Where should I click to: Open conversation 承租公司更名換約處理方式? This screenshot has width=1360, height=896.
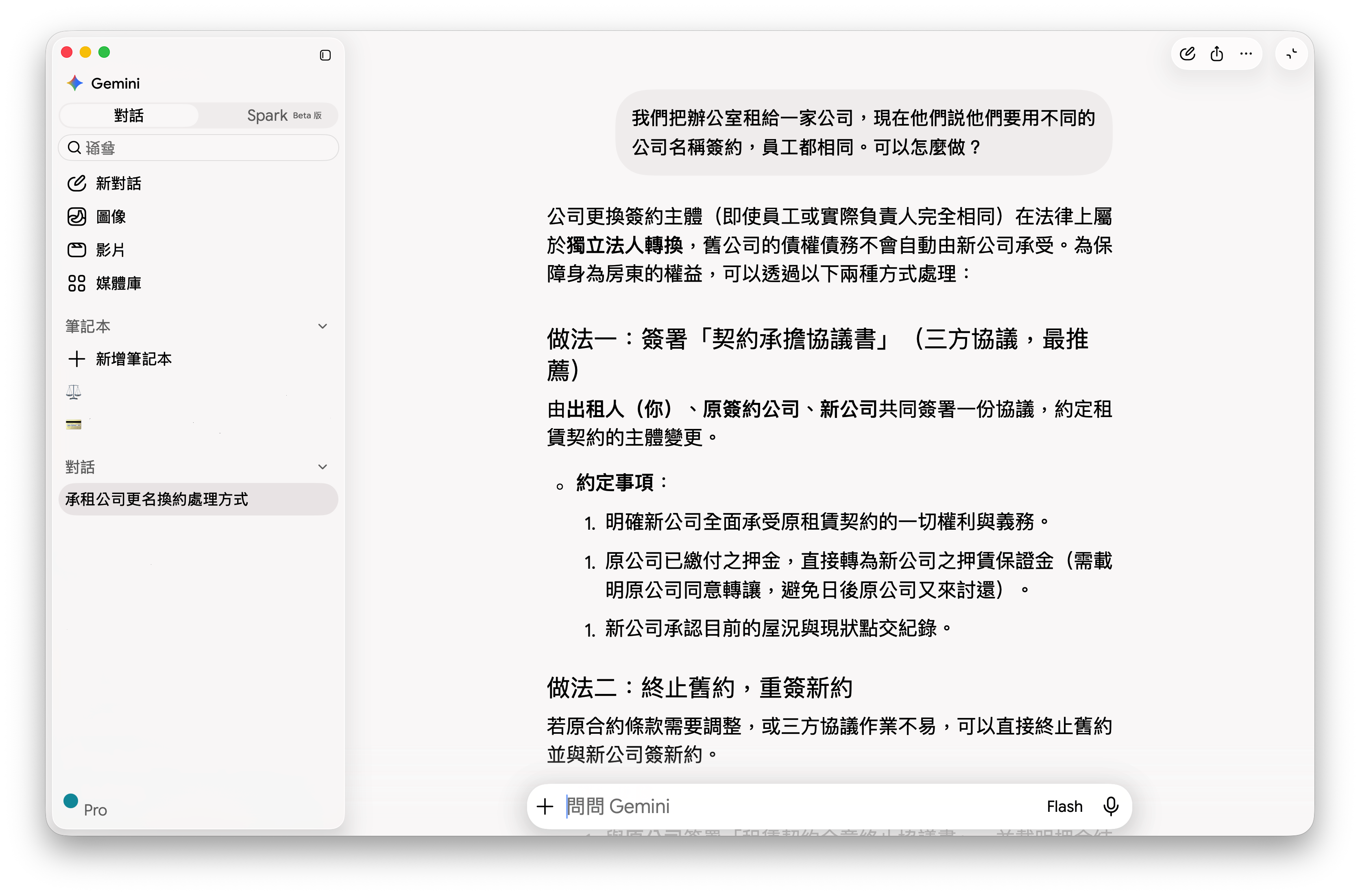198,500
